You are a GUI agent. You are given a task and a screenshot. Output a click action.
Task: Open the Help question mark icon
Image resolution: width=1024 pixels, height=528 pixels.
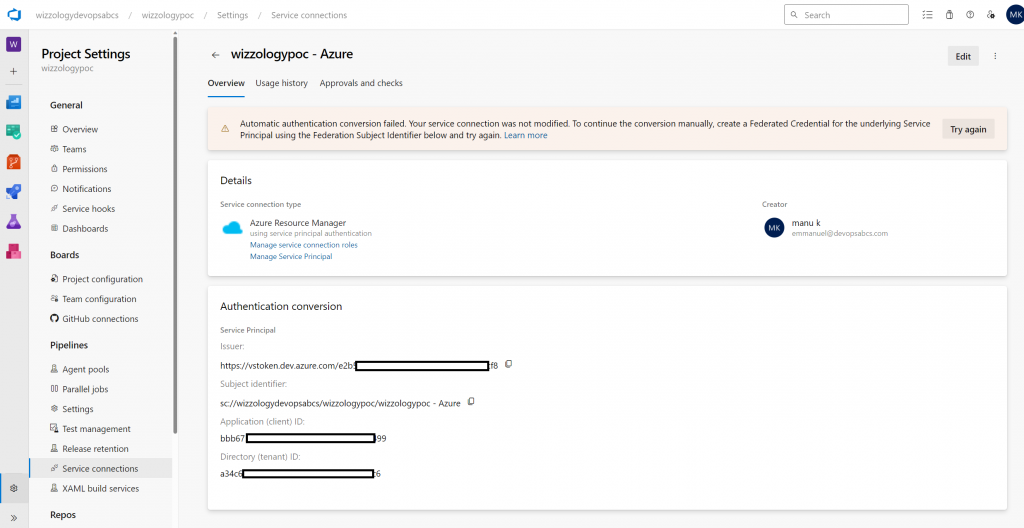(x=970, y=14)
